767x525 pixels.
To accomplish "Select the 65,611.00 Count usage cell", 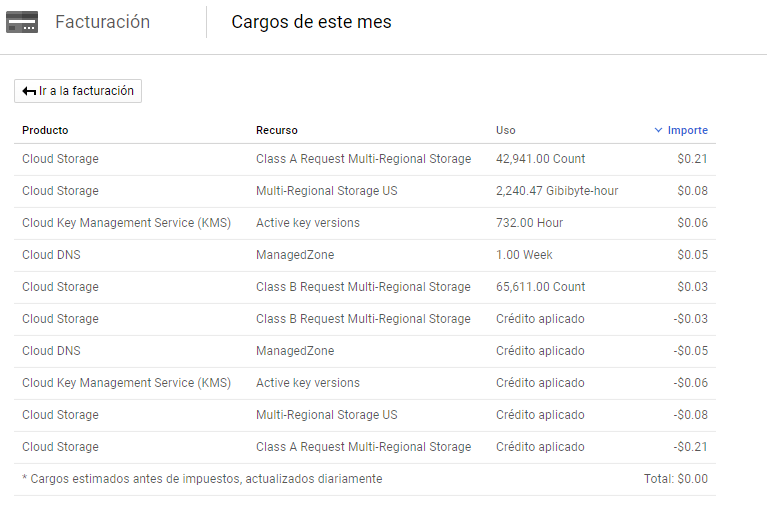I will (541, 287).
